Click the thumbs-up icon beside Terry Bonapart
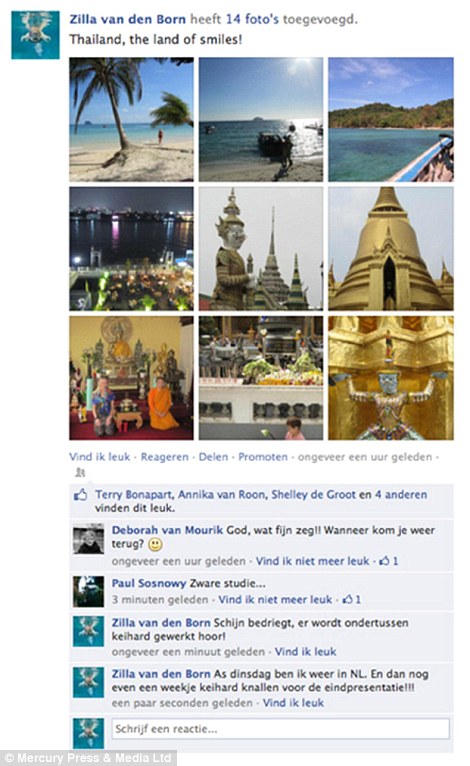This screenshot has height=766, width=470. 80,495
